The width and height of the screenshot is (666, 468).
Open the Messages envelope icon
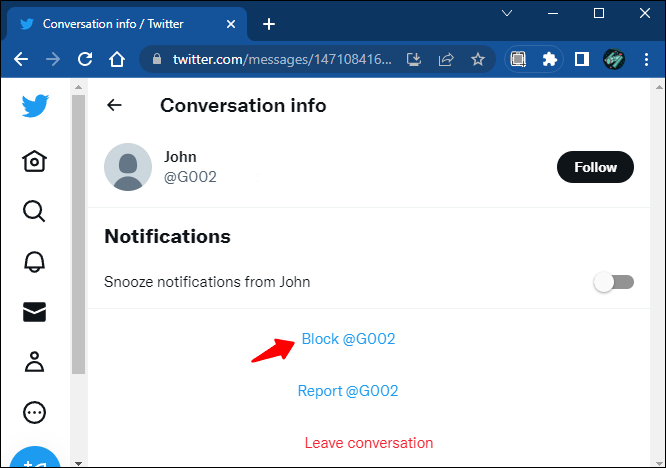(x=34, y=312)
